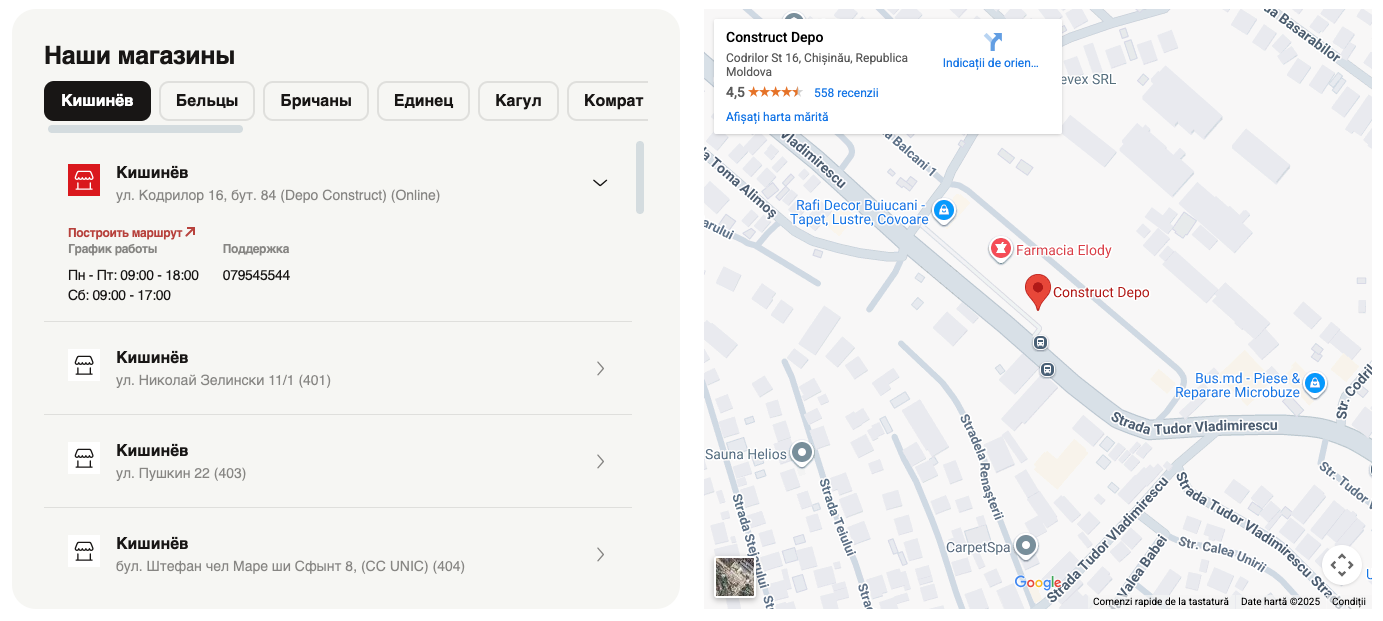The height and width of the screenshot is (621, 1383).
Task: Switch to the Кагул city tab
Action: 518,101
